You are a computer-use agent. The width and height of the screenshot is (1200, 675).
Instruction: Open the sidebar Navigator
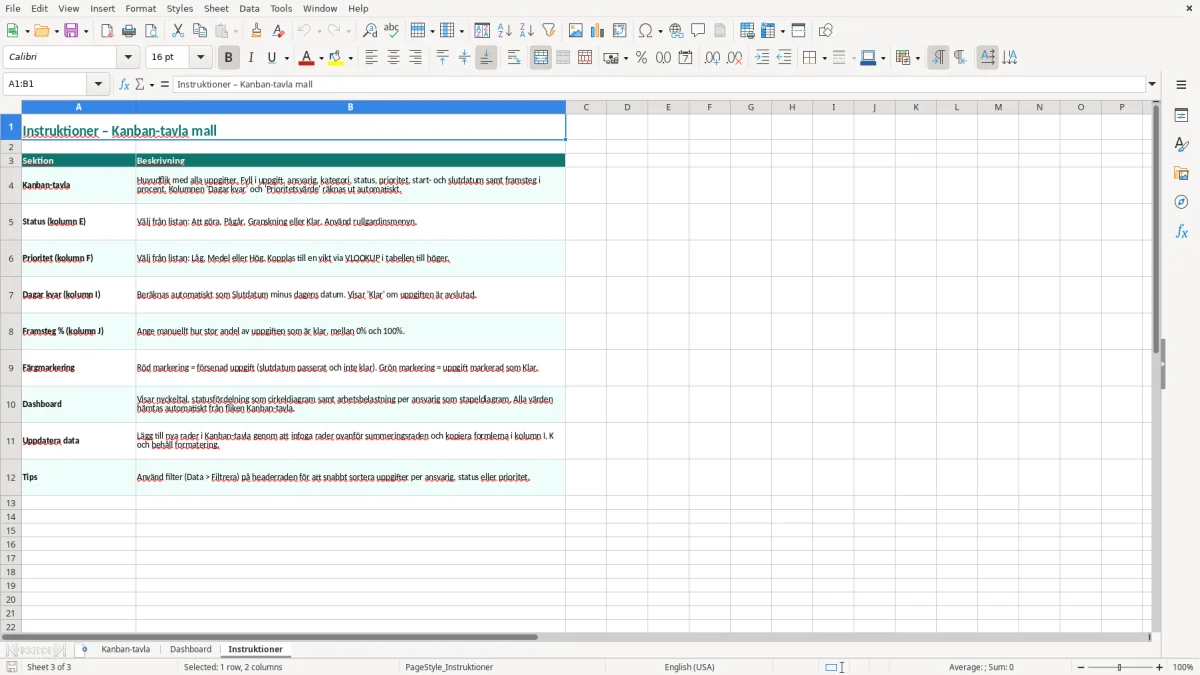[1181, 202]
